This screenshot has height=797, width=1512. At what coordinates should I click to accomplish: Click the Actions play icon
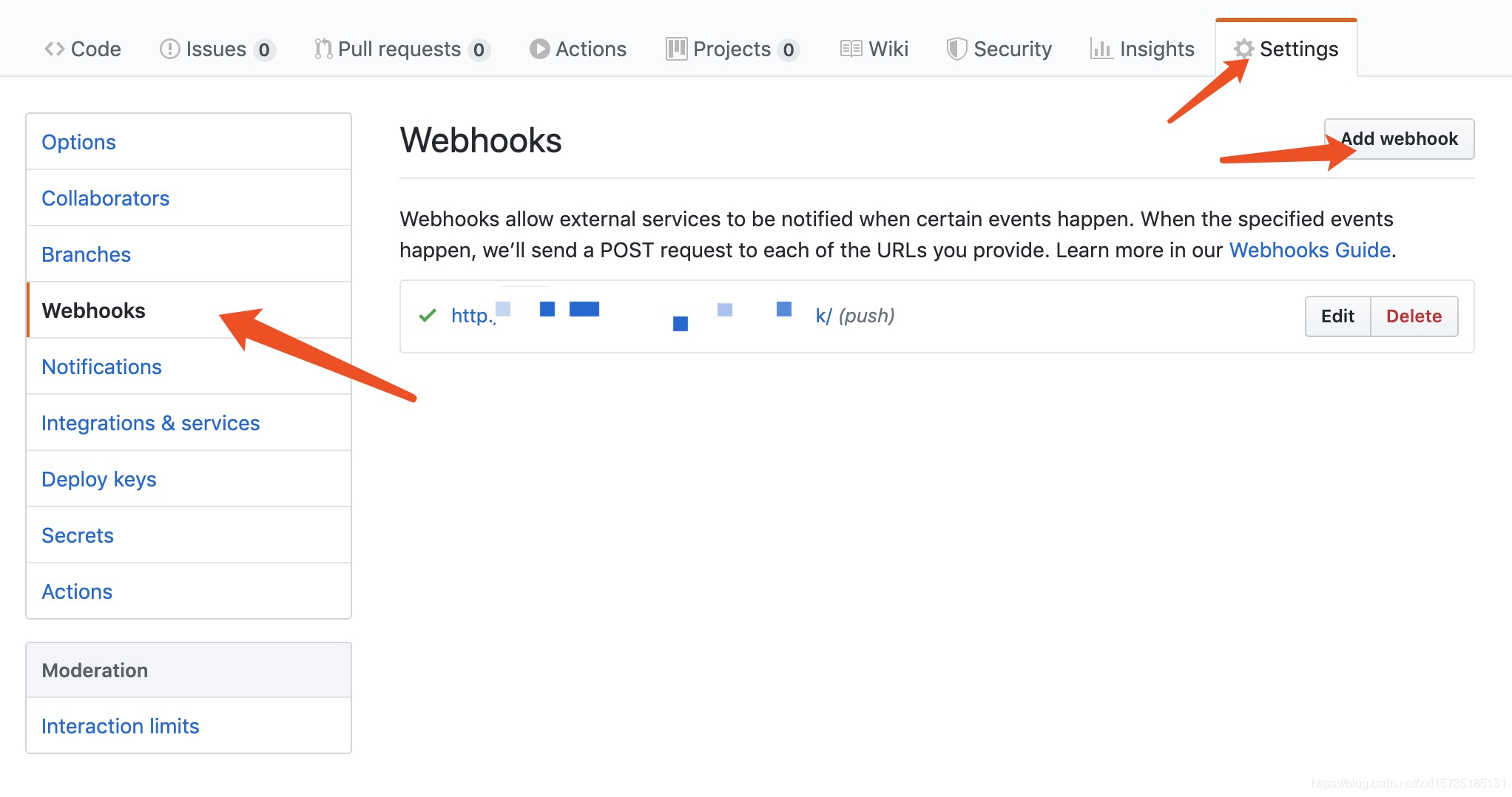click(x=539, y=49)
